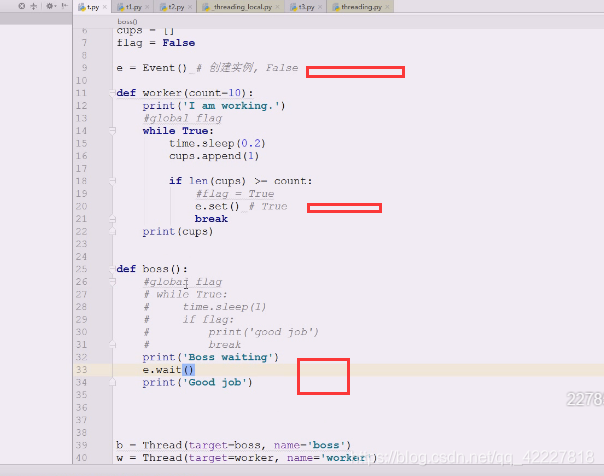
Task: Click the print('Good job') line
Action: pos(197,382)
